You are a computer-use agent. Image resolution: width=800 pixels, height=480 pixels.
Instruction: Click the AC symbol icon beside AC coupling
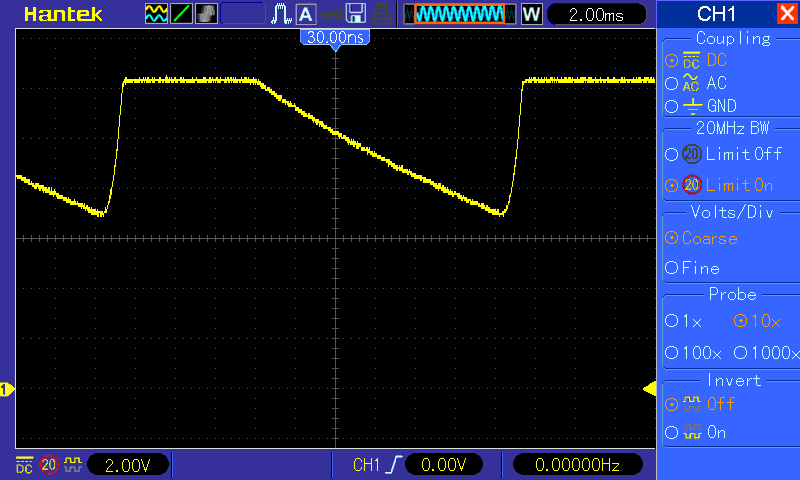[x=691, y=83]
